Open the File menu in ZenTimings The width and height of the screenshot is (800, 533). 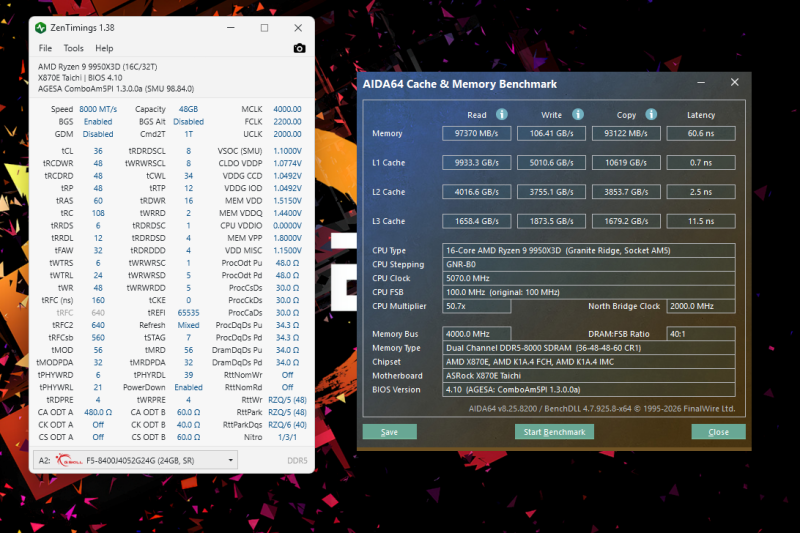tap(45, 48)
